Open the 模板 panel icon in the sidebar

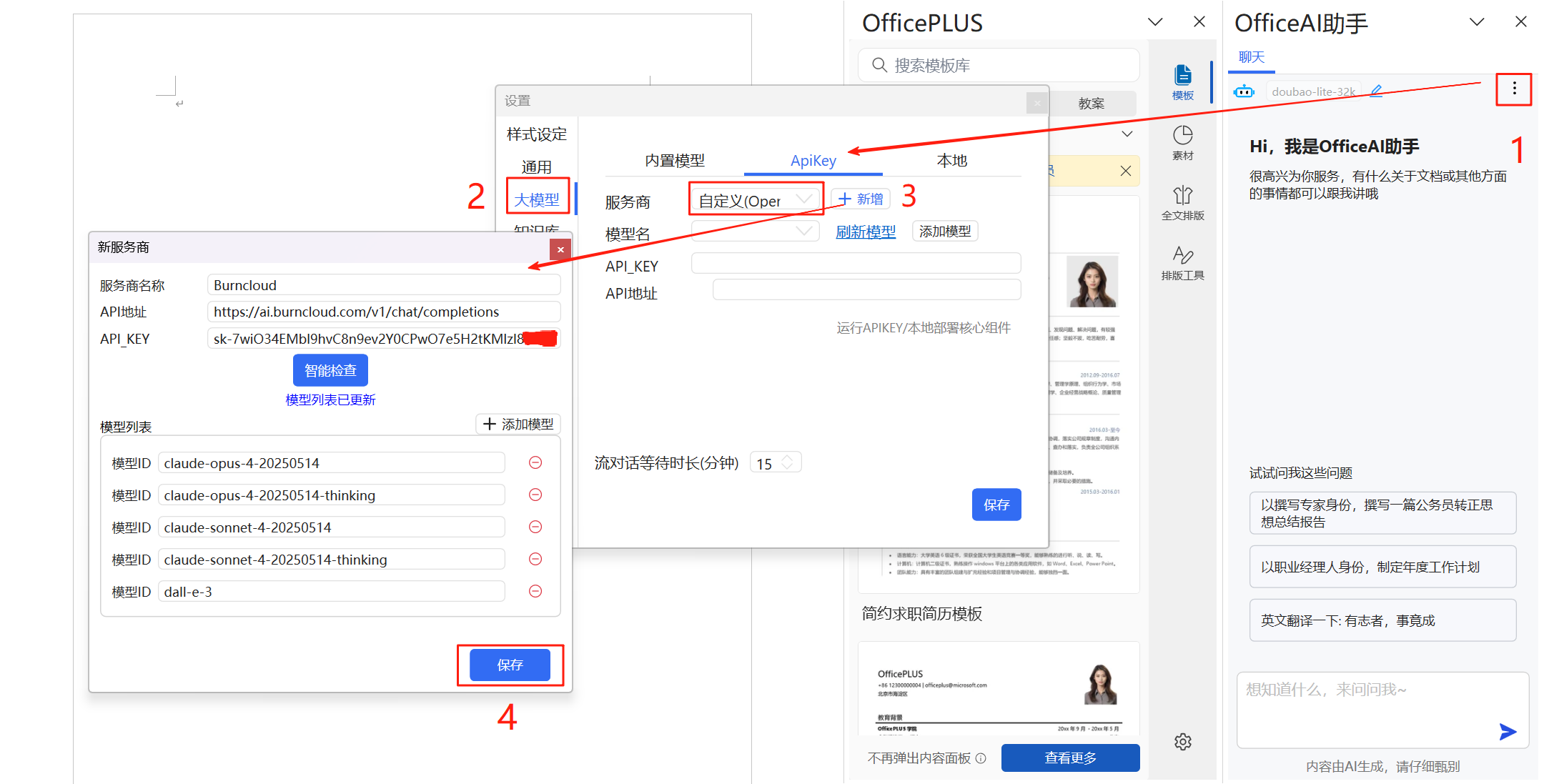pos(1182,82)
